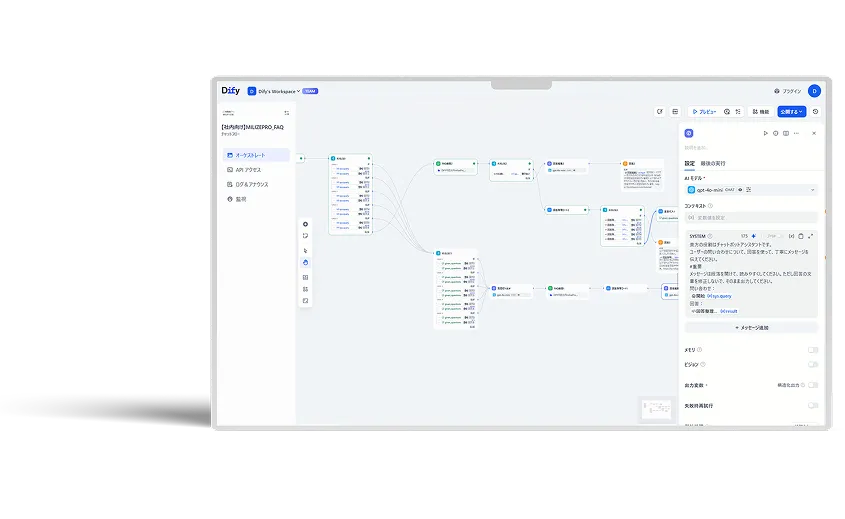Switch to the 最後の実行 tab

coord(711,162)
